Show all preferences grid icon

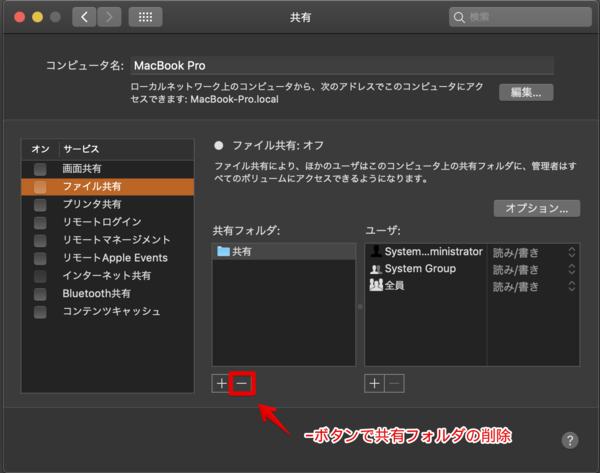click(x=145, y=17)
